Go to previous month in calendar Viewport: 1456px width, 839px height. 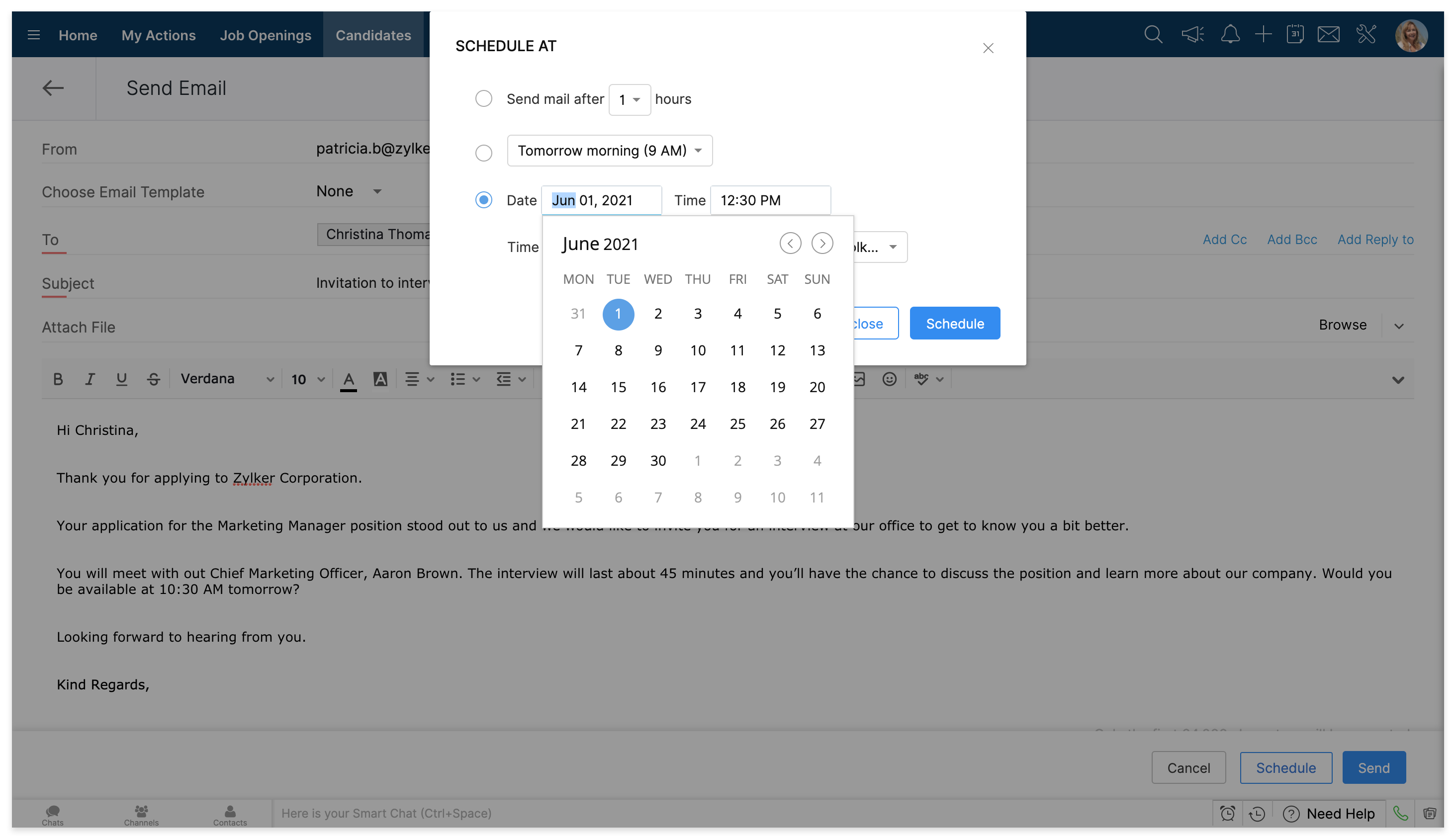click(x=790, y=243)
